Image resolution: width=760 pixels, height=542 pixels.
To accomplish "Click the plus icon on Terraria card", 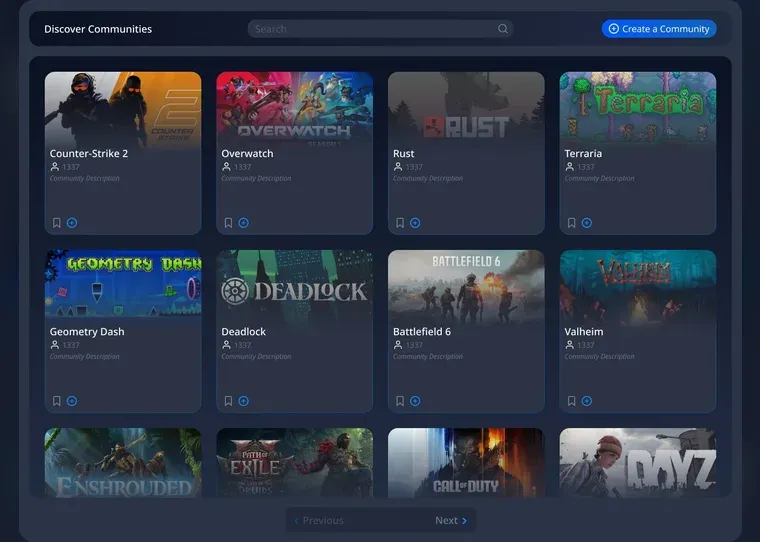I will (x=586, y=223).
